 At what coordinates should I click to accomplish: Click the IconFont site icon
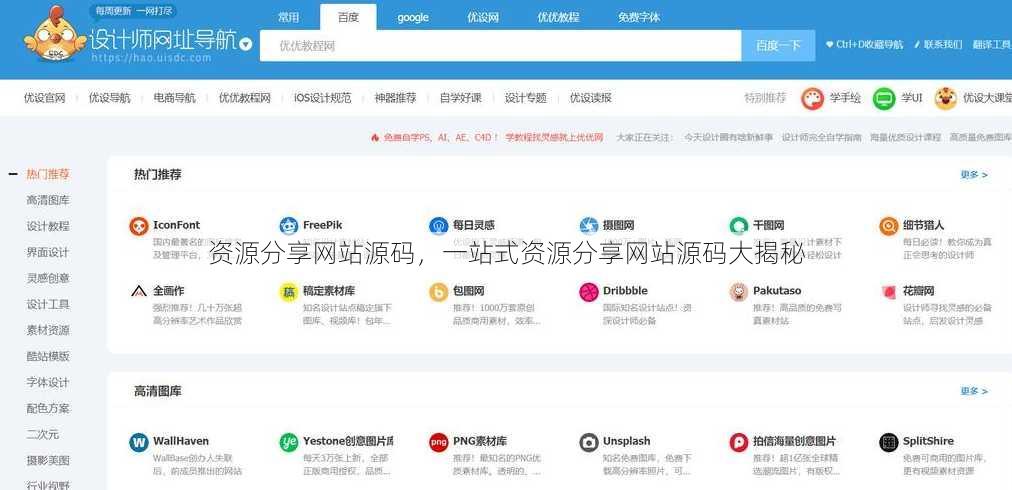click(x=139, y=226)
